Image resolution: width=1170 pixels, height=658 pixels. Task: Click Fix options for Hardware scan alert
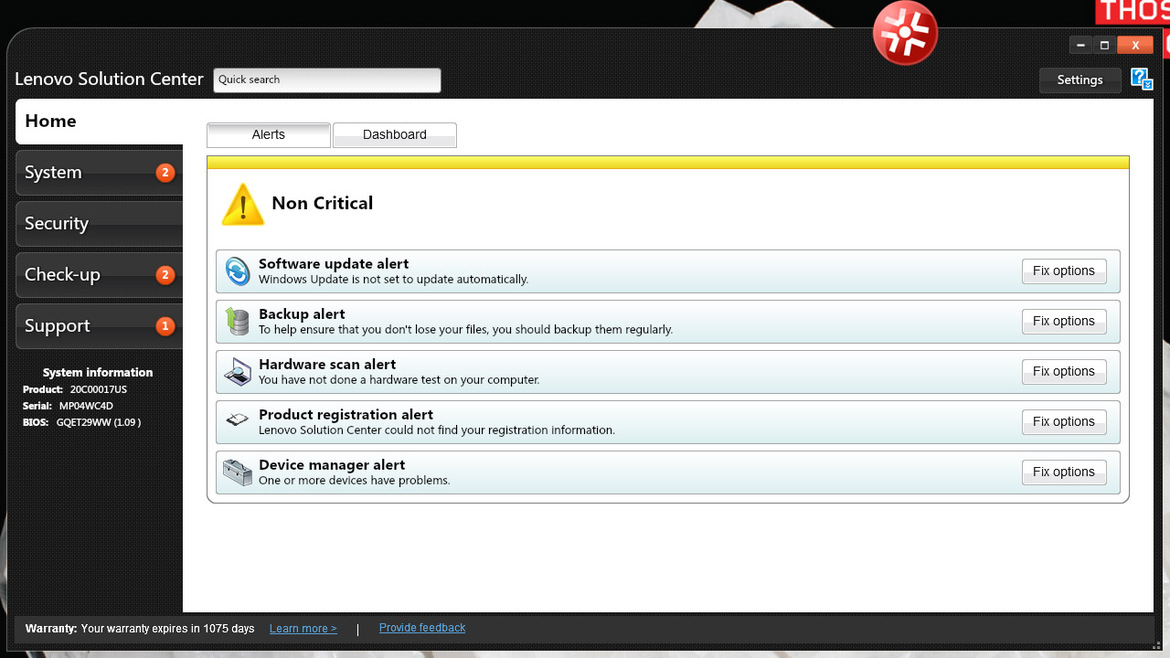1064,372
